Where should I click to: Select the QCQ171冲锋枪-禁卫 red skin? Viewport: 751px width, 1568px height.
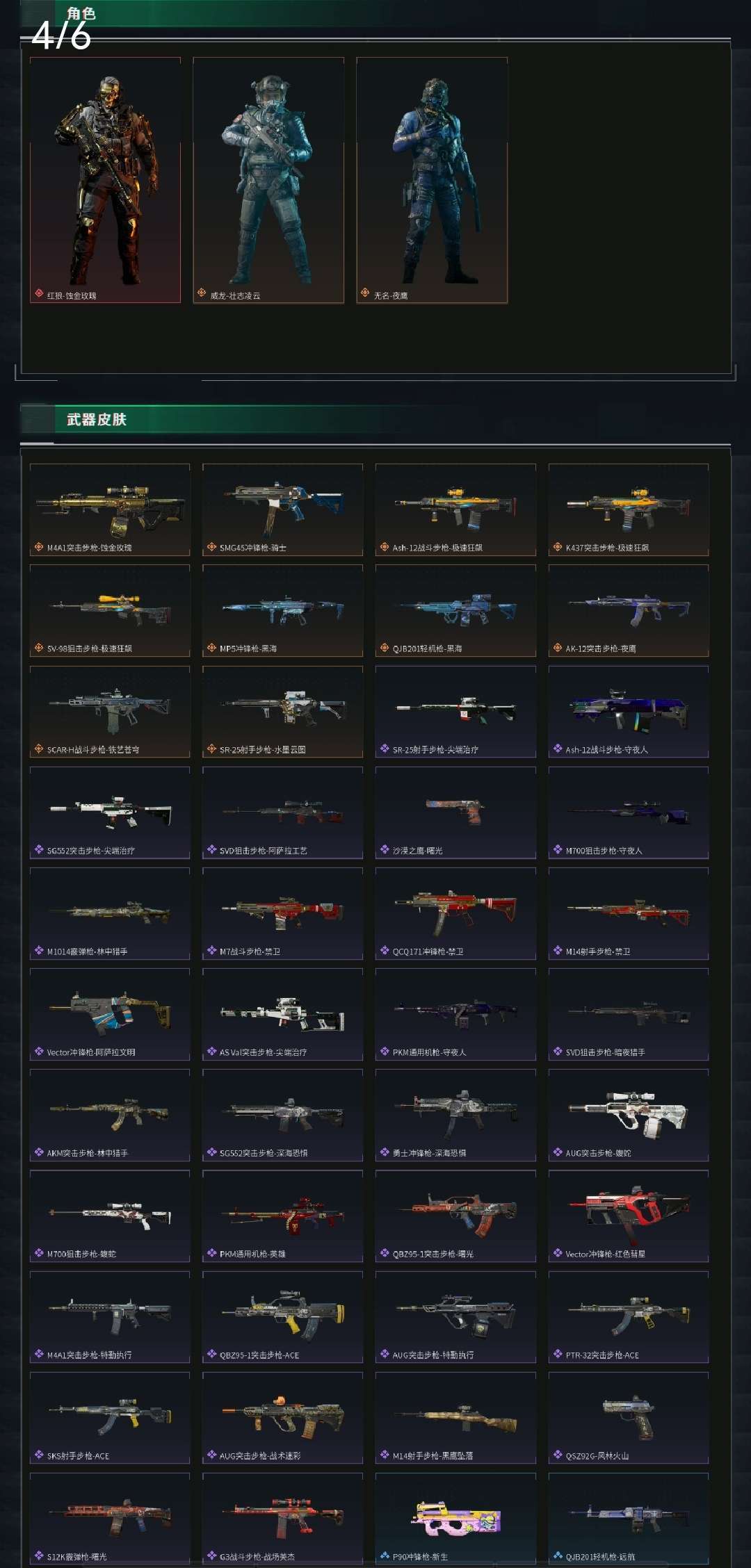[x=455, y=913]
